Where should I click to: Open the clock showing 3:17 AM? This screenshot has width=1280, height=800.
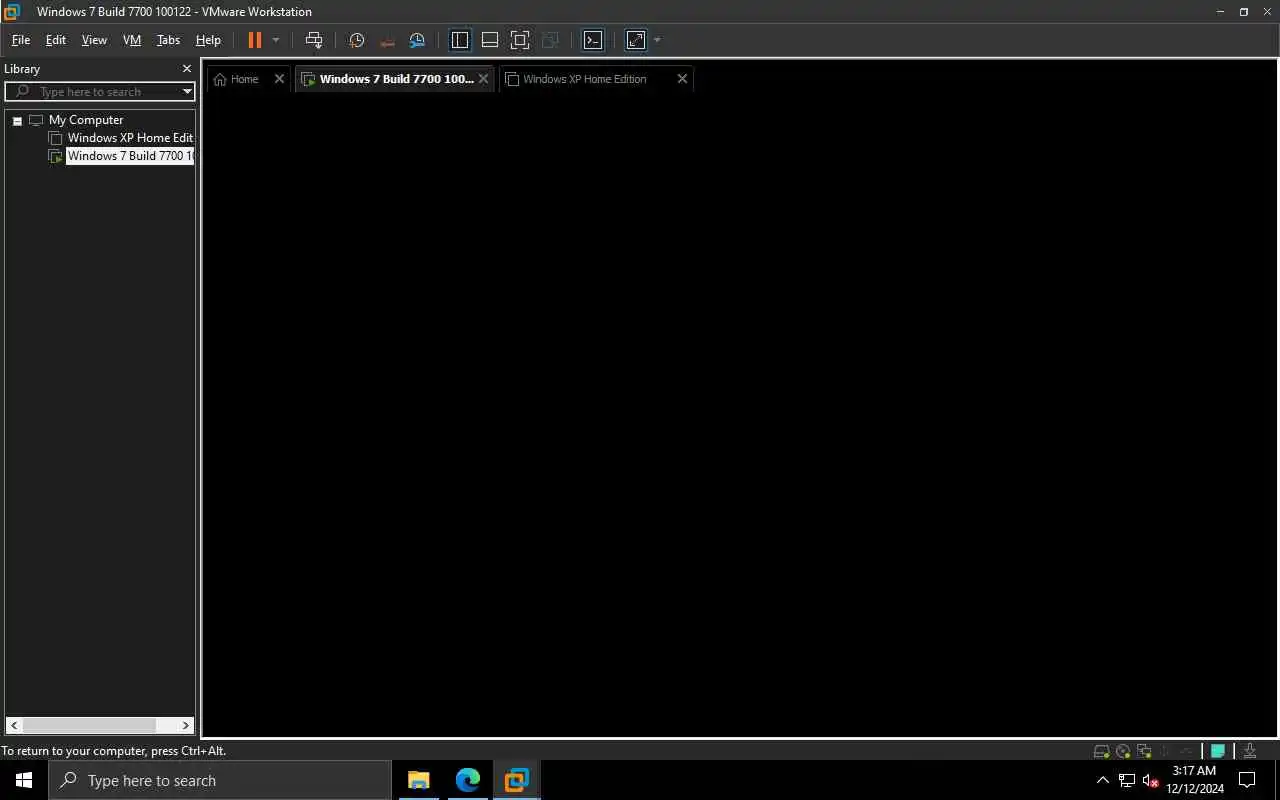[1195, 780]
